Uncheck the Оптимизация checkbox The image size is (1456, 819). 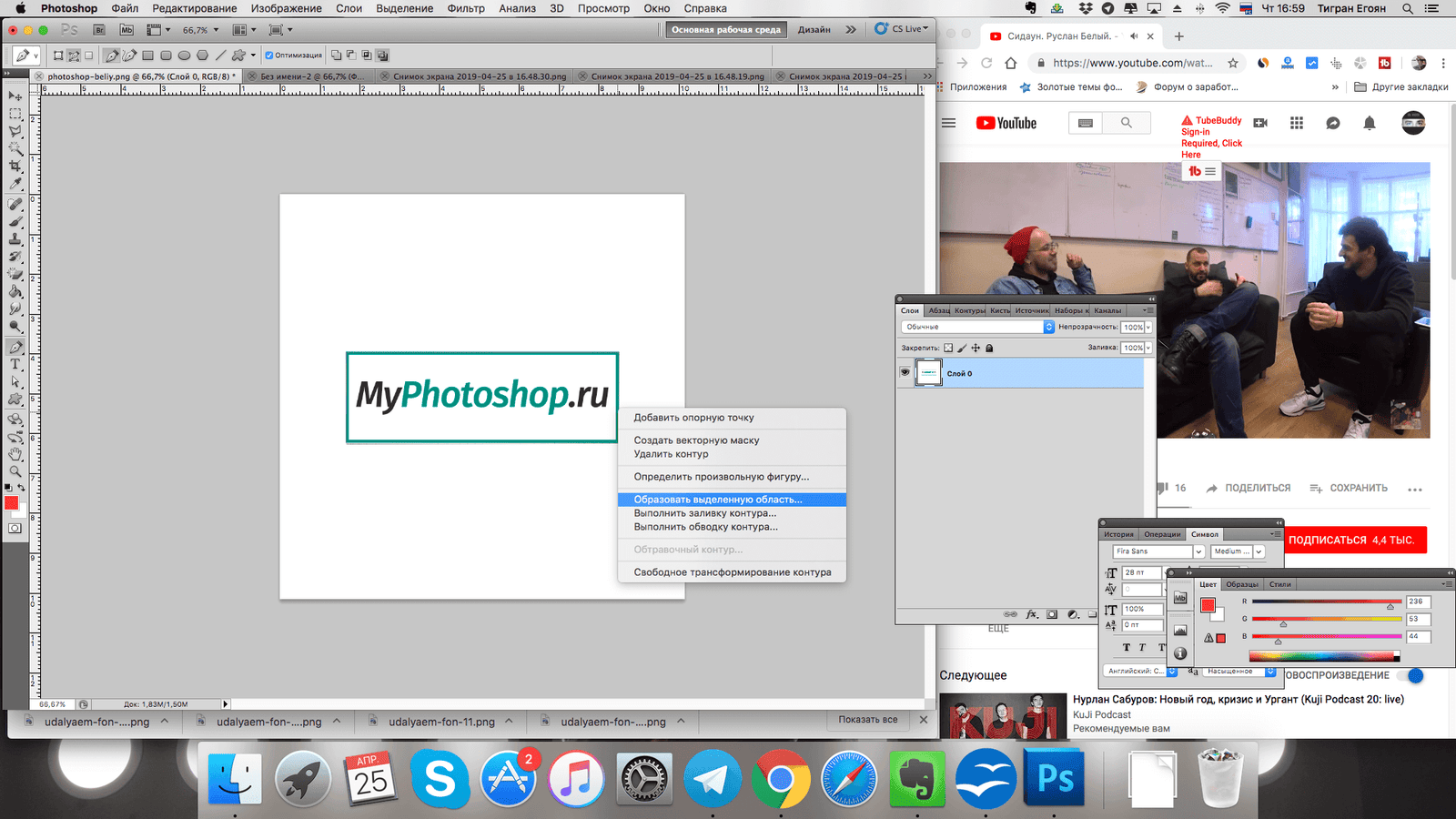click(269, 56)
